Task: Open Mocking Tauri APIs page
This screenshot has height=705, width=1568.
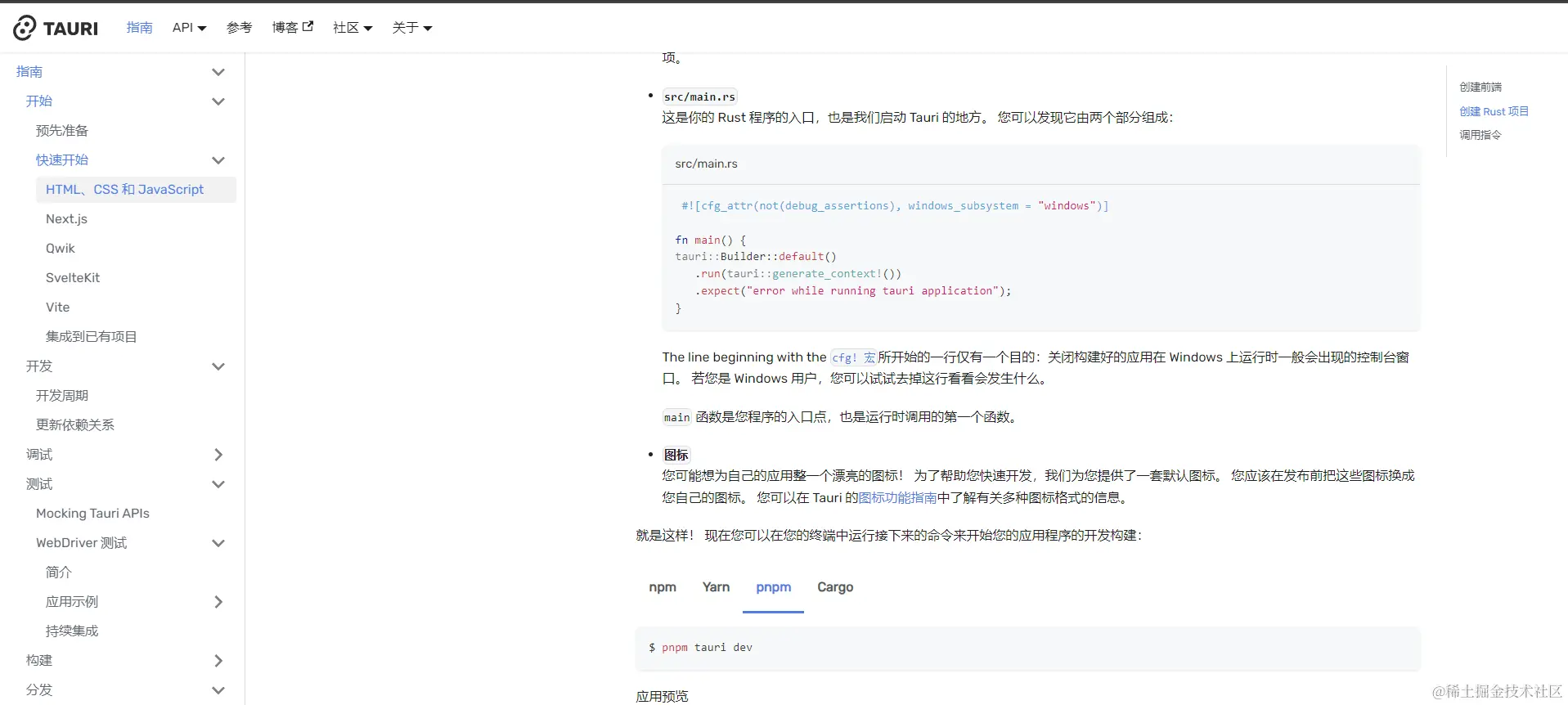Action: tap(92, 514)
